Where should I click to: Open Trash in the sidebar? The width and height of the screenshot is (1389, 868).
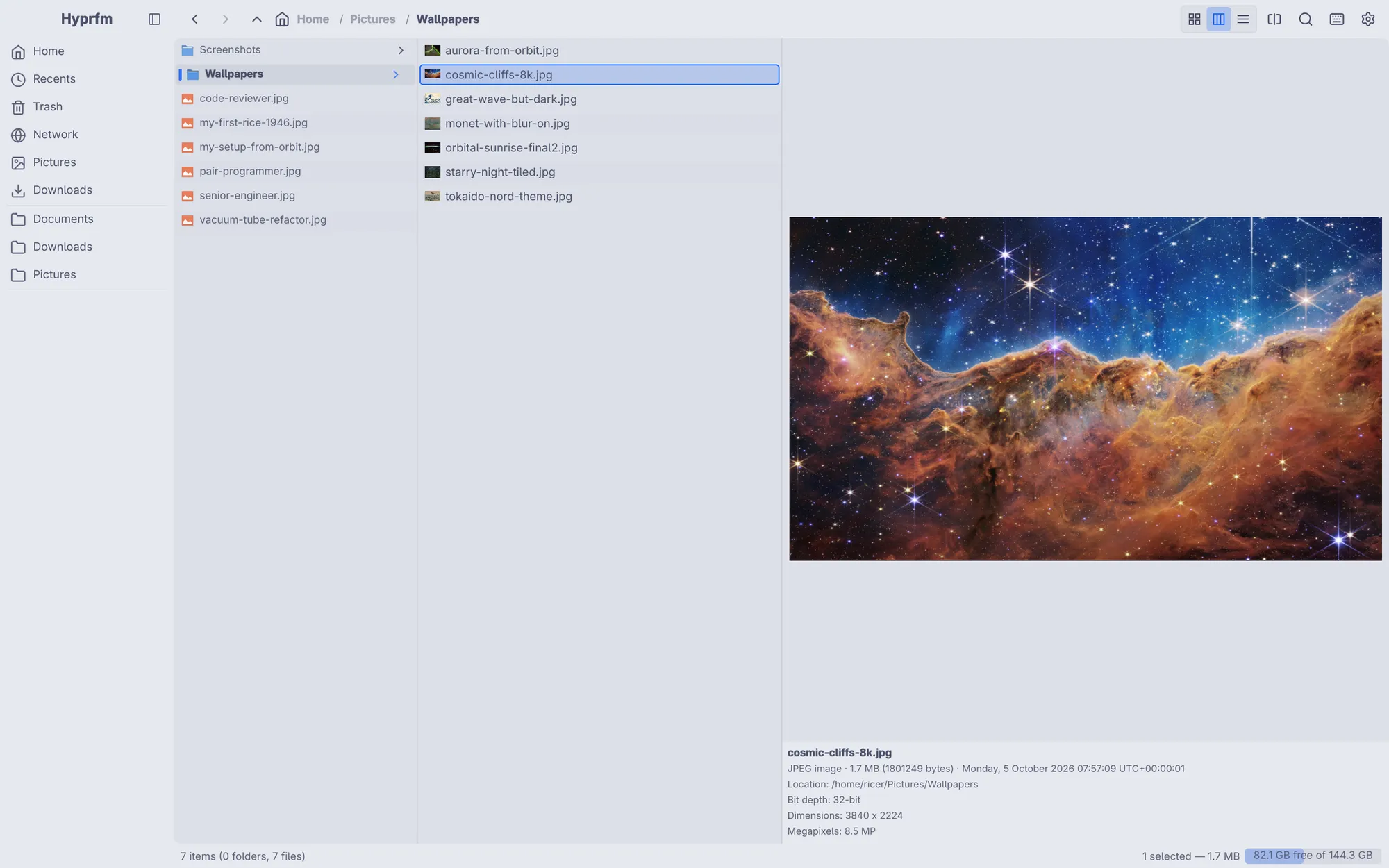[87, 107]
